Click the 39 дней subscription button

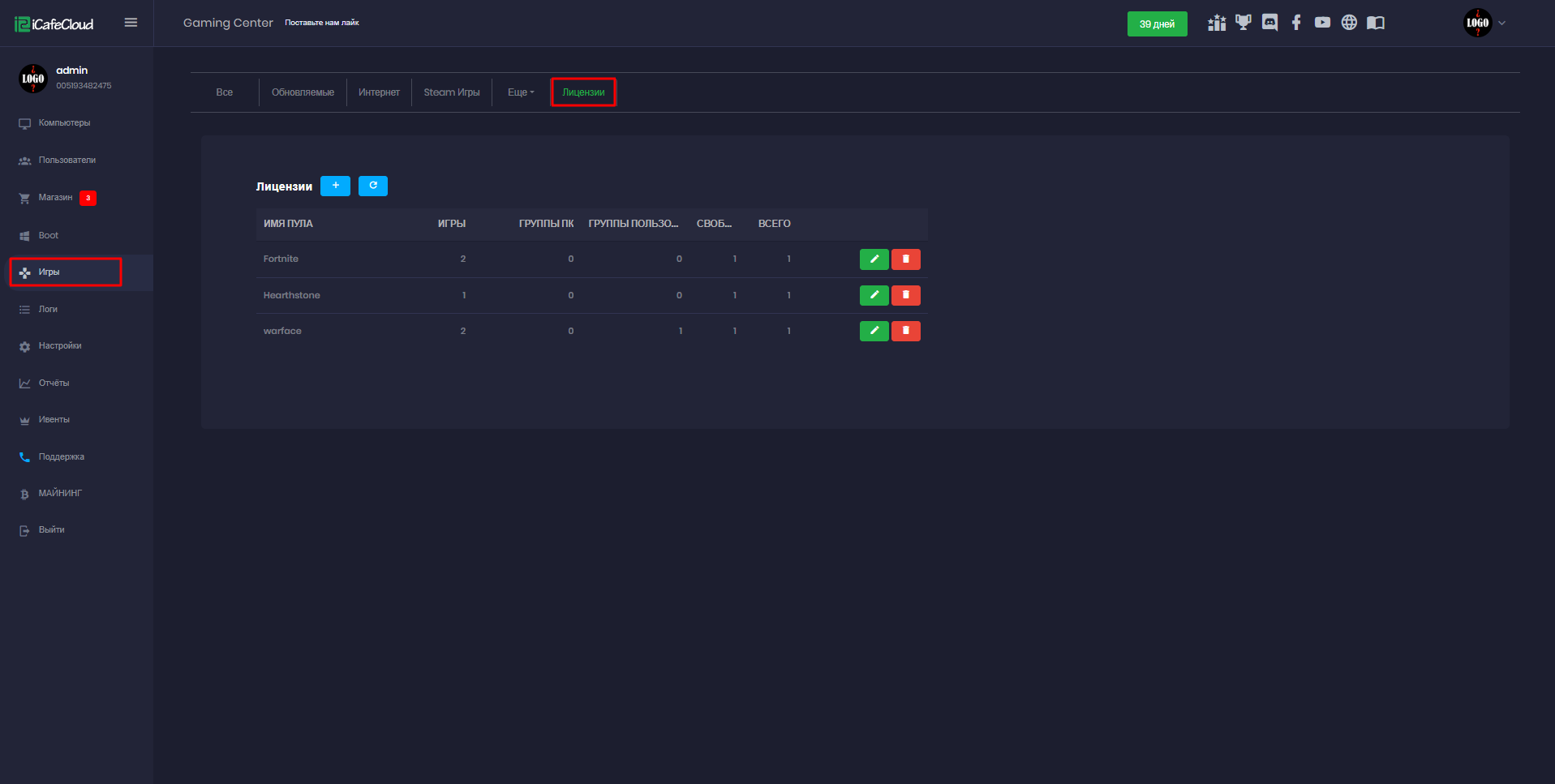click(x=1157, y=24)
